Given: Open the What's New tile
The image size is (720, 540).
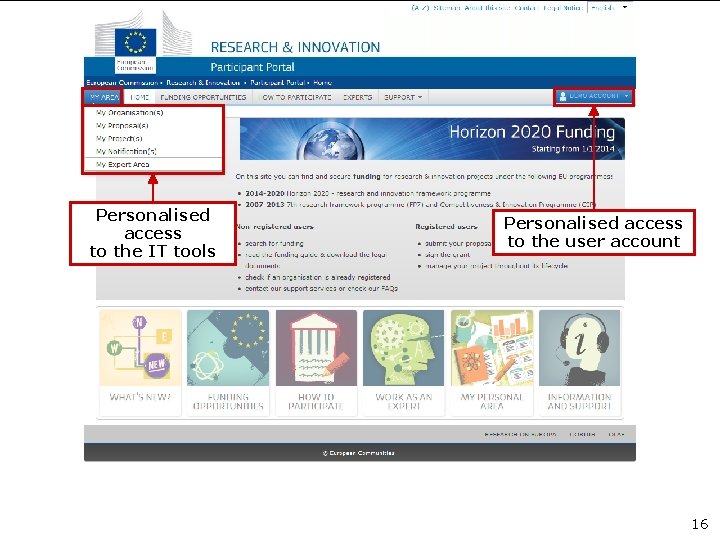Looking at the screenshot, I should pos(140,363).
